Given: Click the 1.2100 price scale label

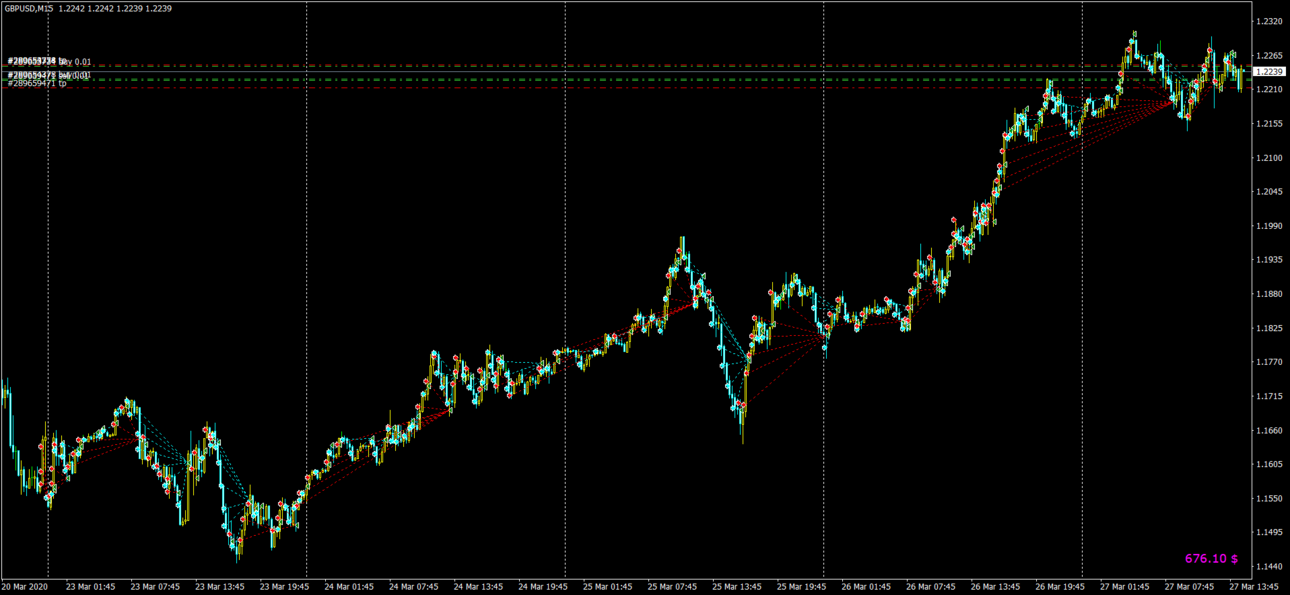Looking at the screenshot, I should [x=1269, y=158].
